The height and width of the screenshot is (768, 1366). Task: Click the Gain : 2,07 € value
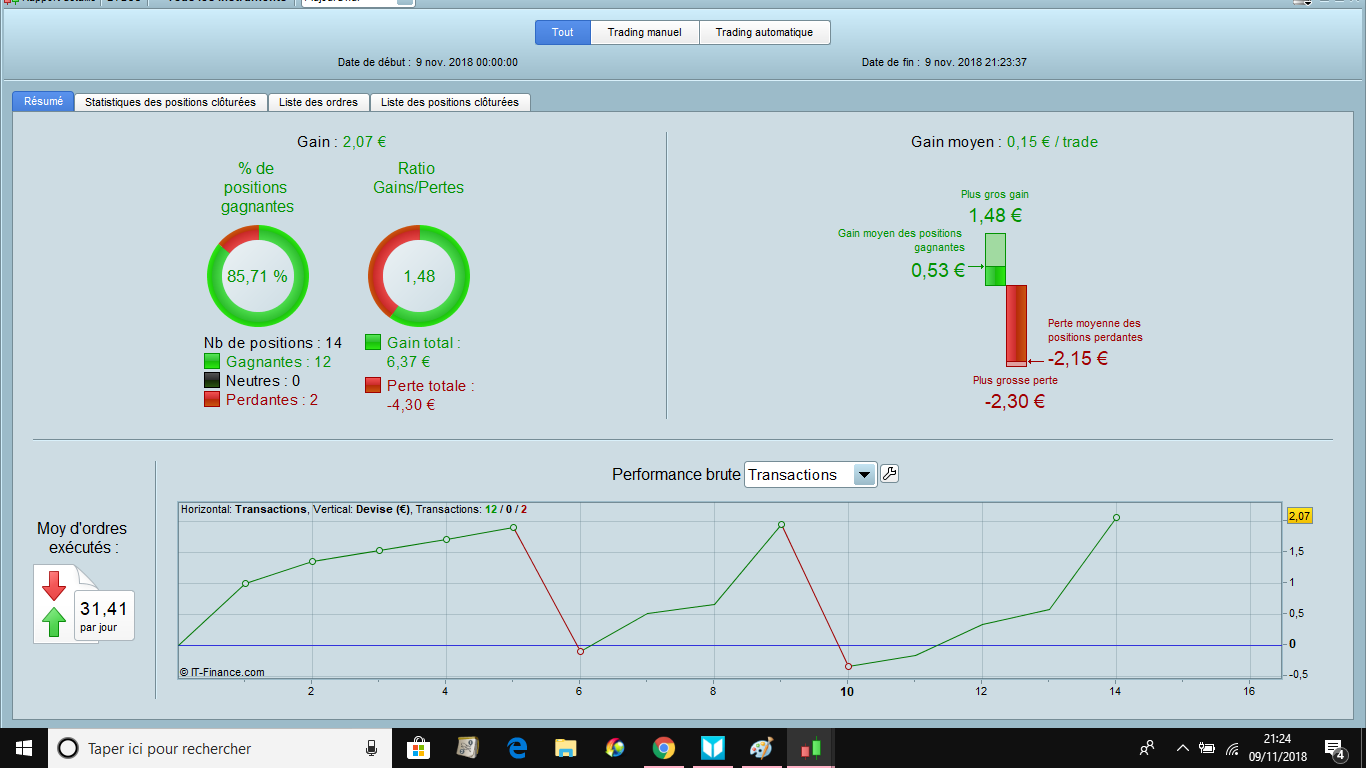365,142
